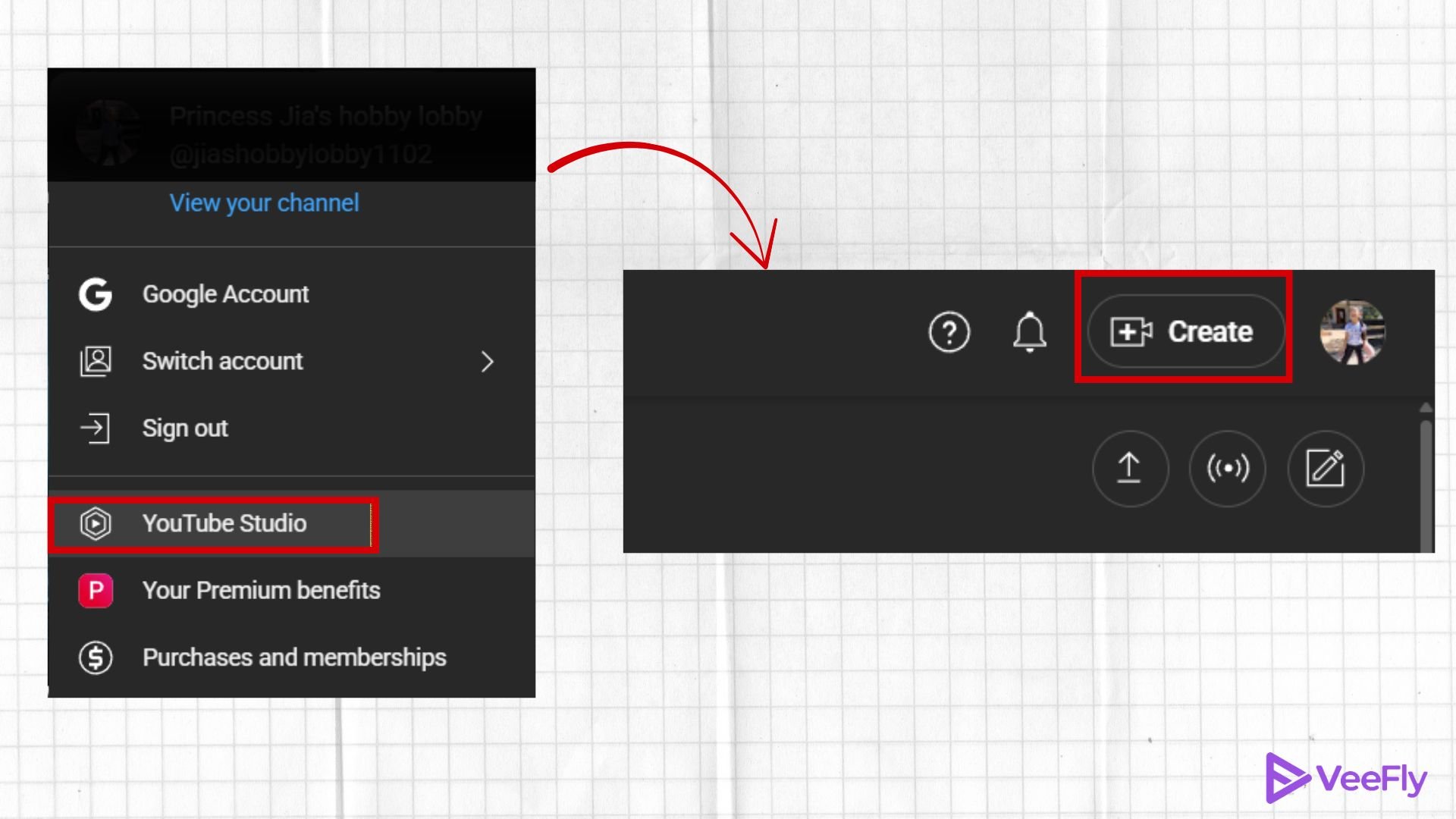This screenshot has height=819, width=1456.
Task: Click the Premium P badge icon
Action: (96, 591)
